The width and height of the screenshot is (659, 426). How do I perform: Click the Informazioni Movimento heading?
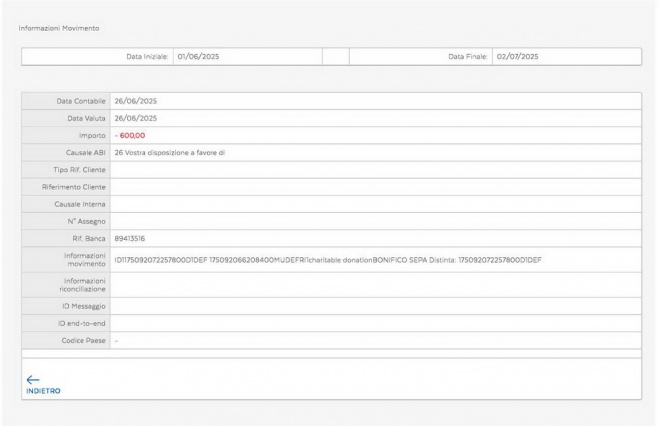click(59, 26)
